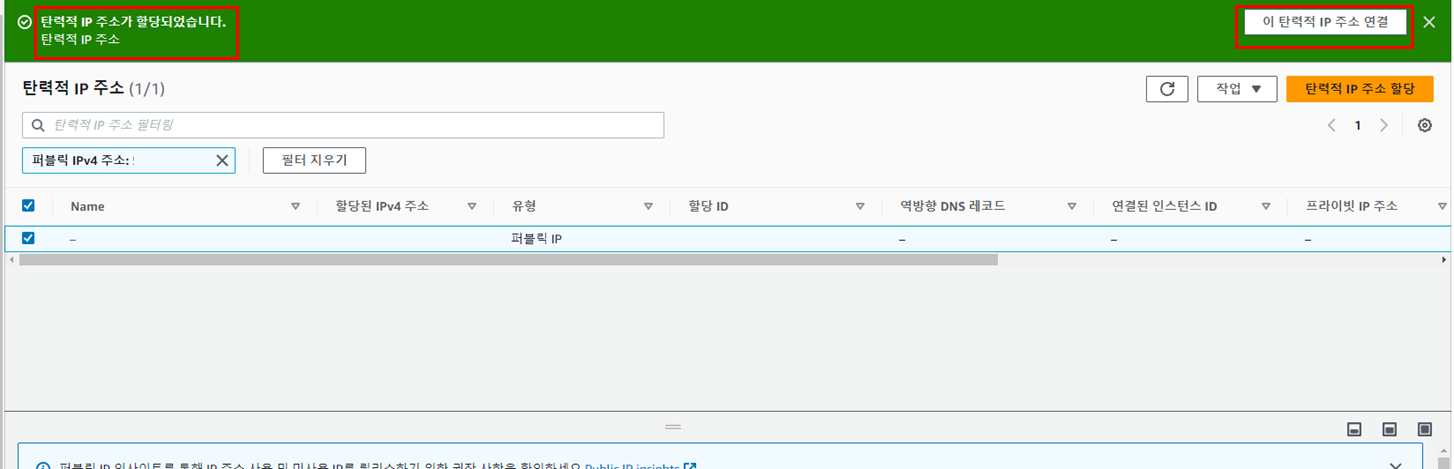Sort by 연결된 인스턴스 ID column
Viewport: 1454px width, 469px height.
tap(1266, 206)
